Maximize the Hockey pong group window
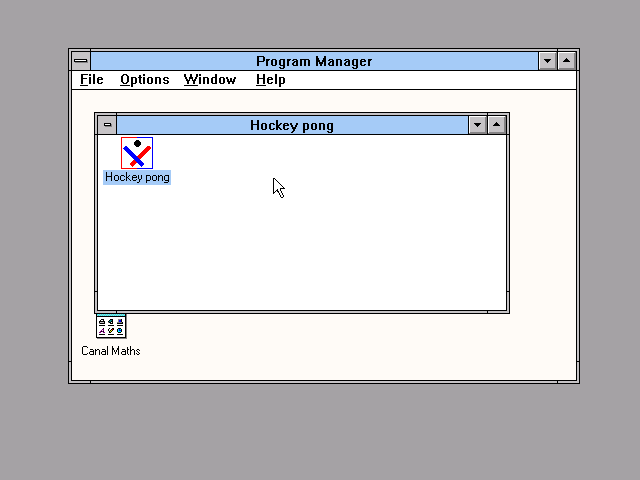Screen dimensions: 640x480 (x=497, y=125)
